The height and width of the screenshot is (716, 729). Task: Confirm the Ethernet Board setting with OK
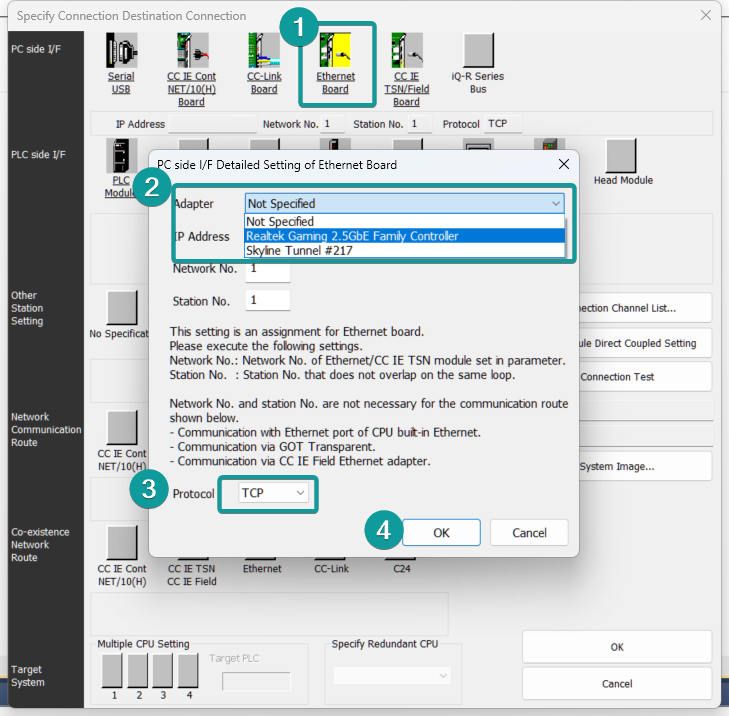coord(441,533)
